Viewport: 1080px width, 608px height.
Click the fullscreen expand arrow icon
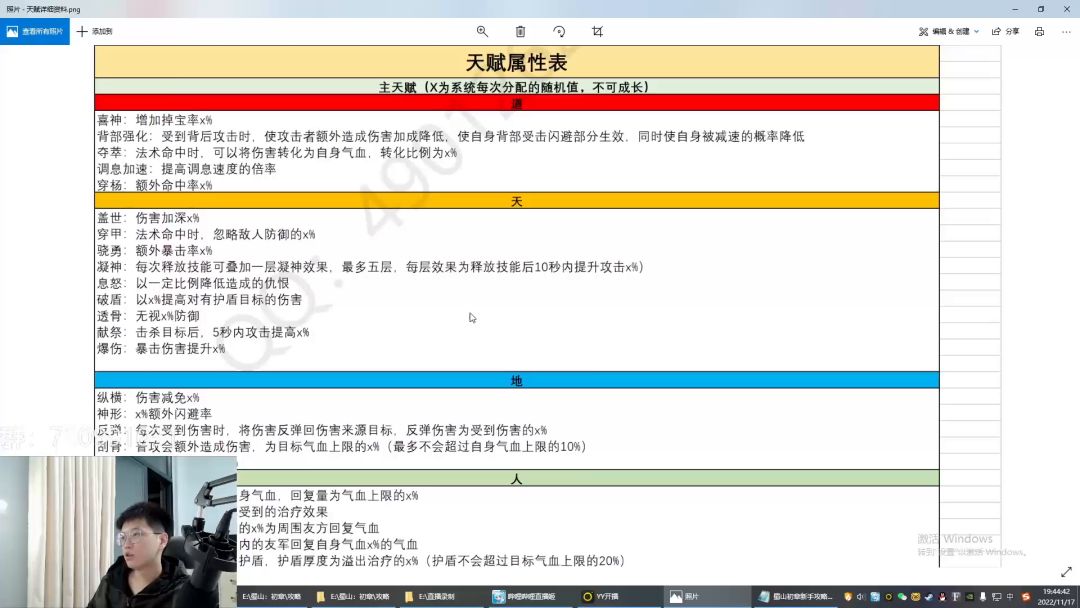[1065, 572]
